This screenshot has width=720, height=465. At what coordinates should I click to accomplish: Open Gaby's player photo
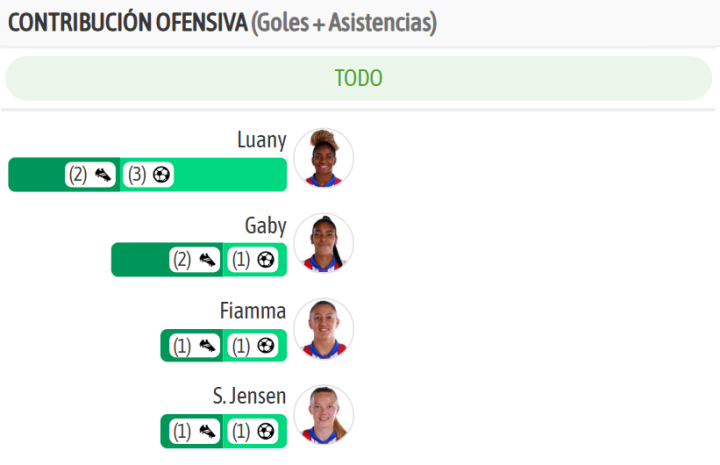tap(324, 243)
